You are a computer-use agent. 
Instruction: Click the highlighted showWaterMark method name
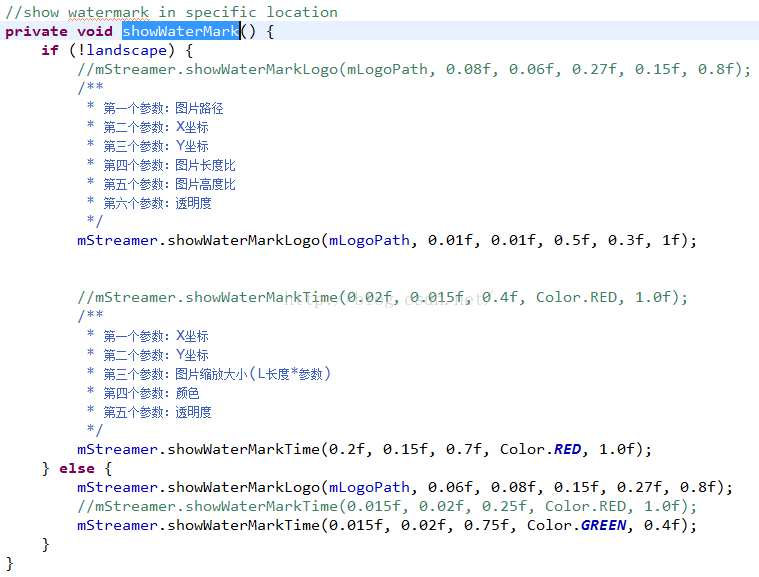[x=181, y=31]
